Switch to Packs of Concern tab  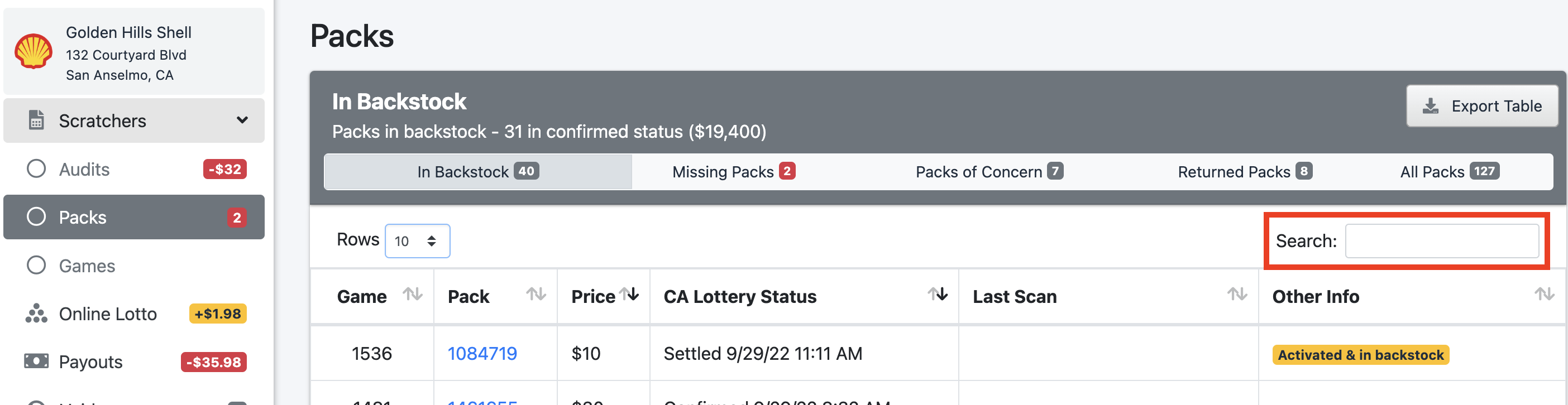989,172
